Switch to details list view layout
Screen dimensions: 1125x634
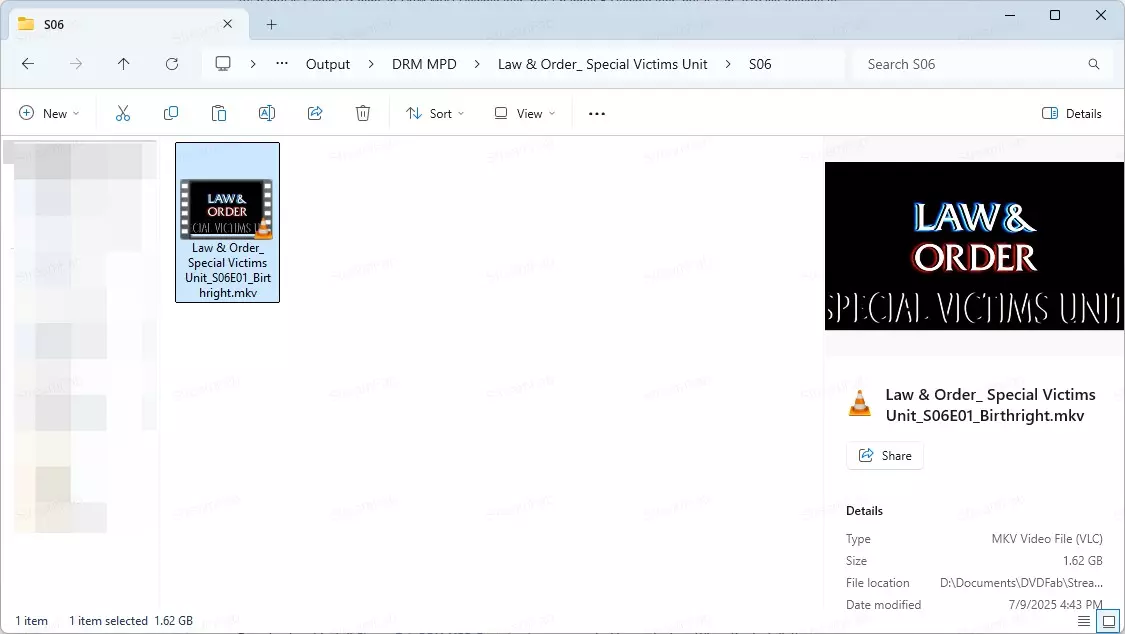coord(1084,621)
